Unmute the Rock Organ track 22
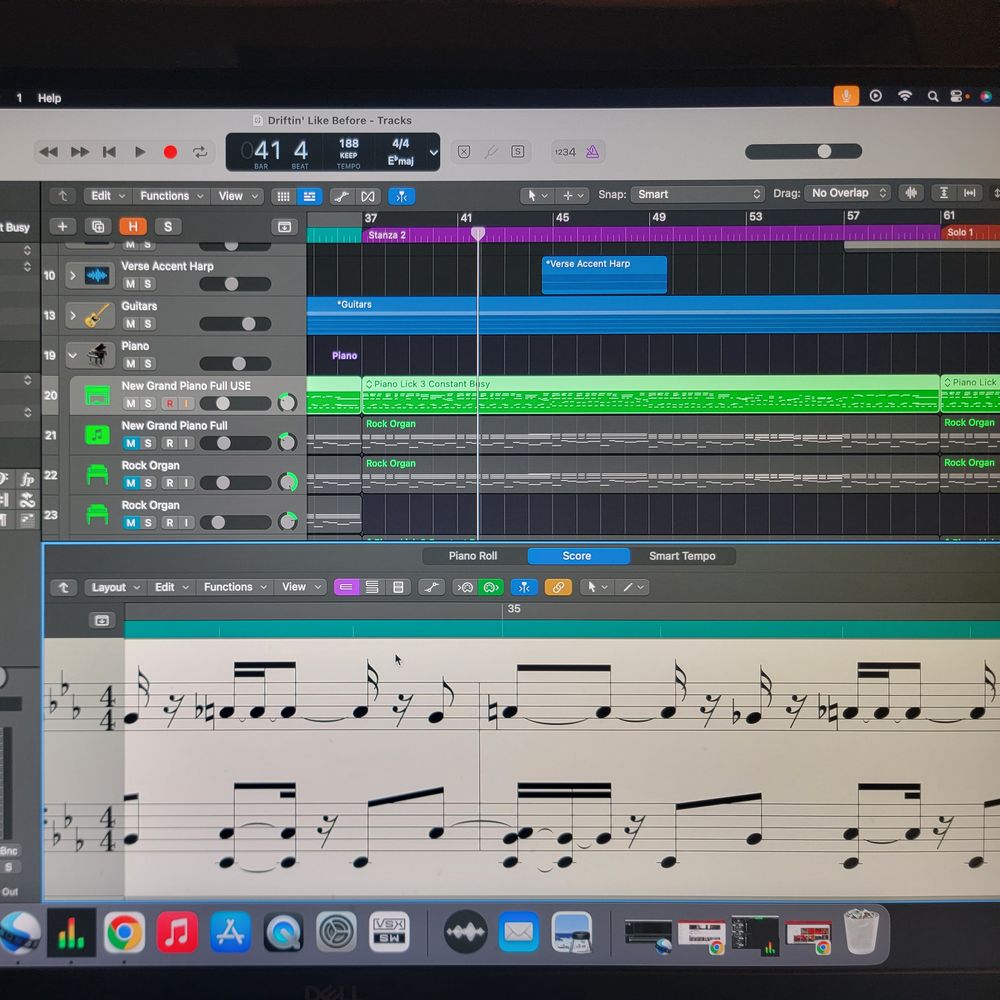Viewport: 1000px width, 1000px height. (130, 483)
